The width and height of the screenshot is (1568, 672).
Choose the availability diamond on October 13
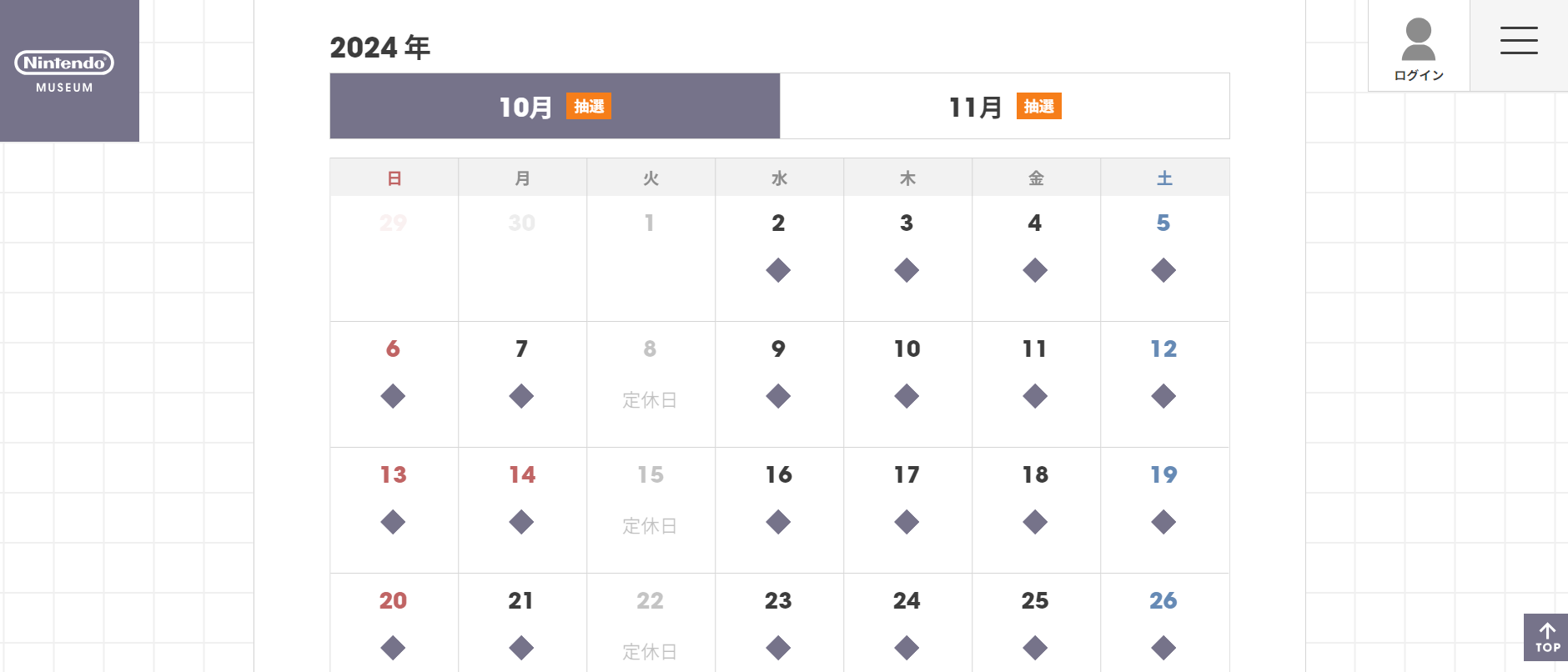393,522
